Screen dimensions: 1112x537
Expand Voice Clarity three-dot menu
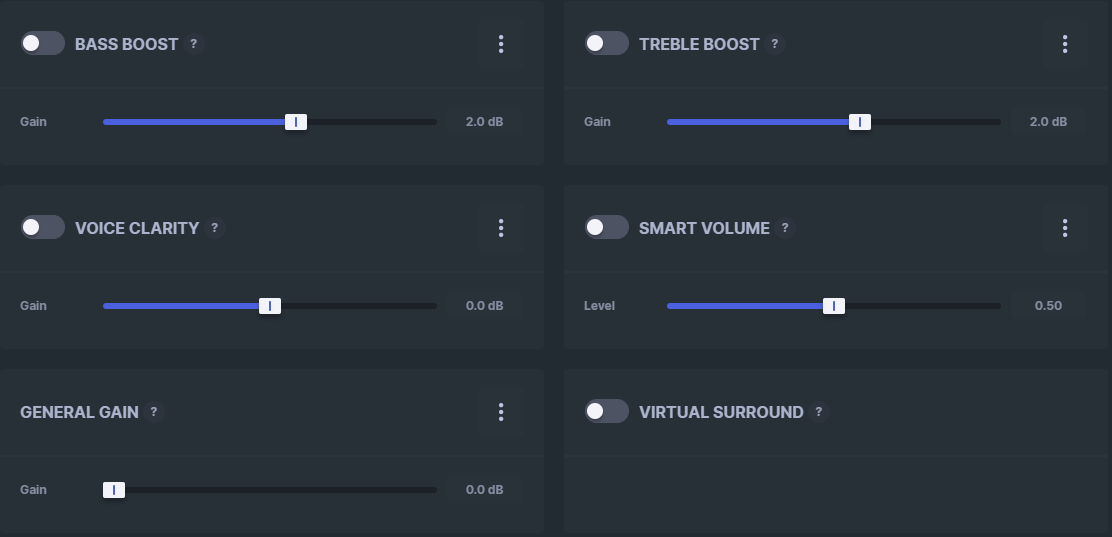[x=501, y=228]
